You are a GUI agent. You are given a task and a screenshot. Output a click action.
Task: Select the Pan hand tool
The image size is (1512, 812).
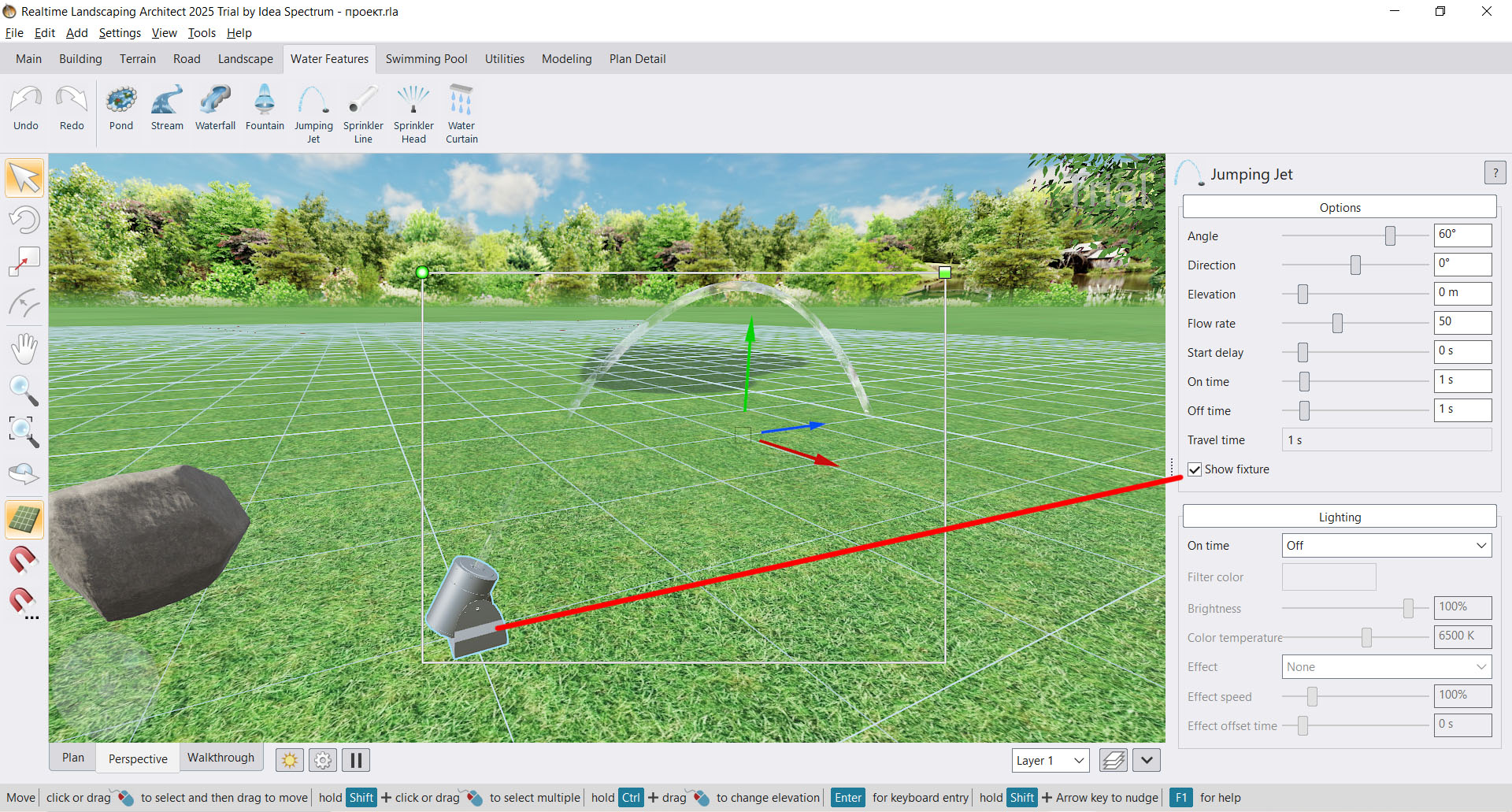point(24,348)
